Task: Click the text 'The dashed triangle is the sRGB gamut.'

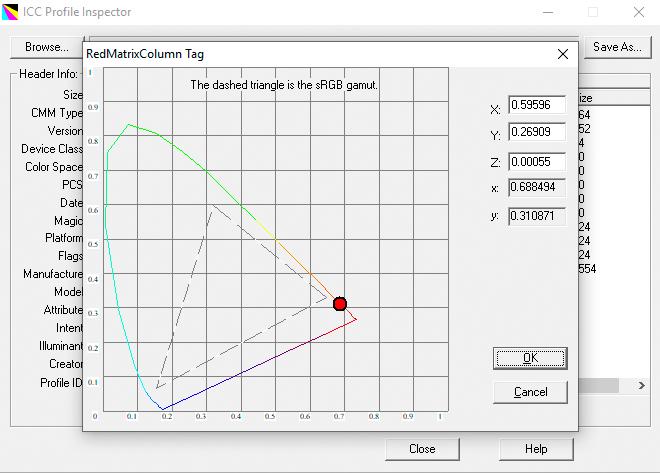Action: tap(284, 85)
